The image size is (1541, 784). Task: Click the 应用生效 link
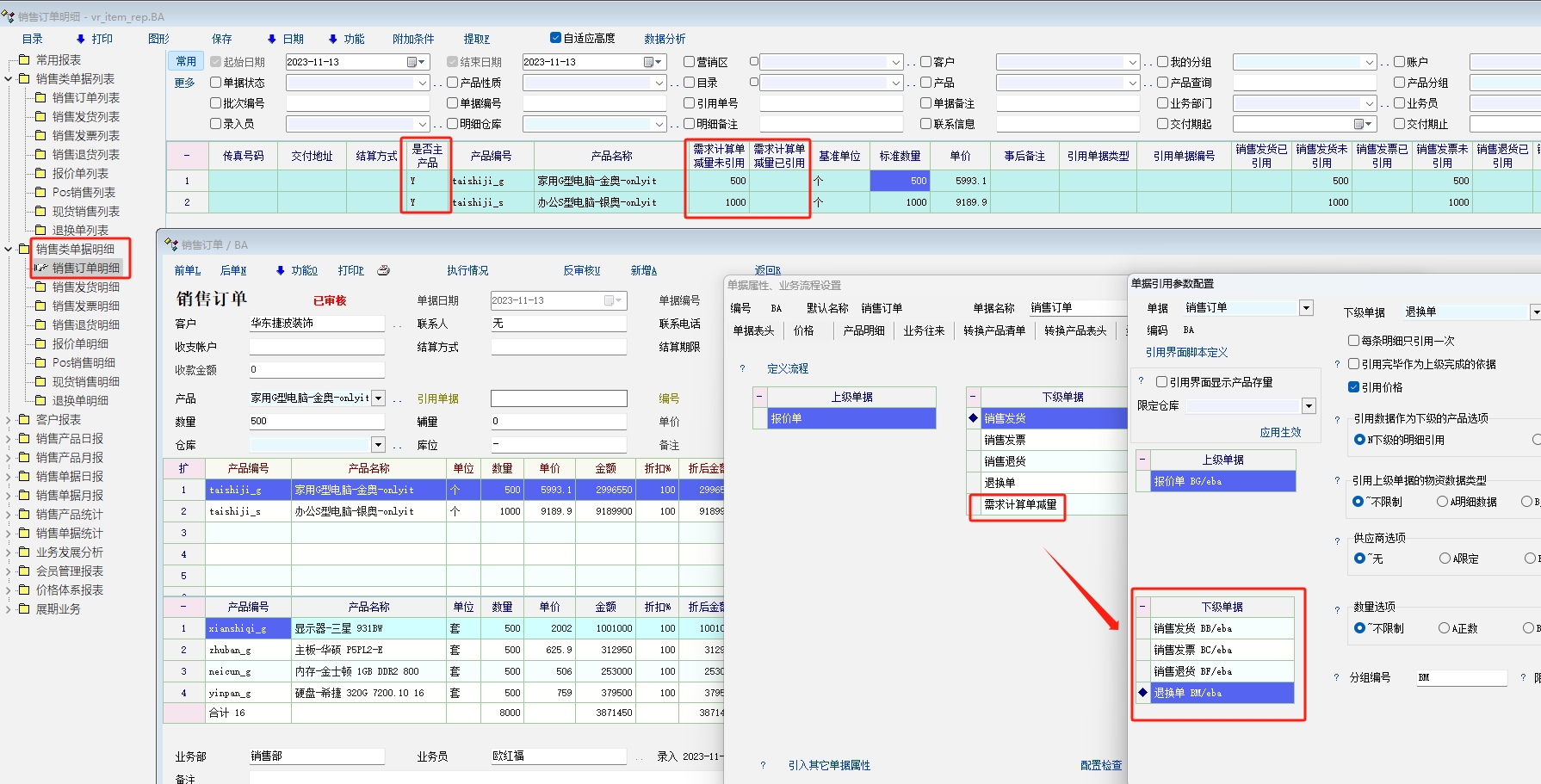[x=1280, y=433]
